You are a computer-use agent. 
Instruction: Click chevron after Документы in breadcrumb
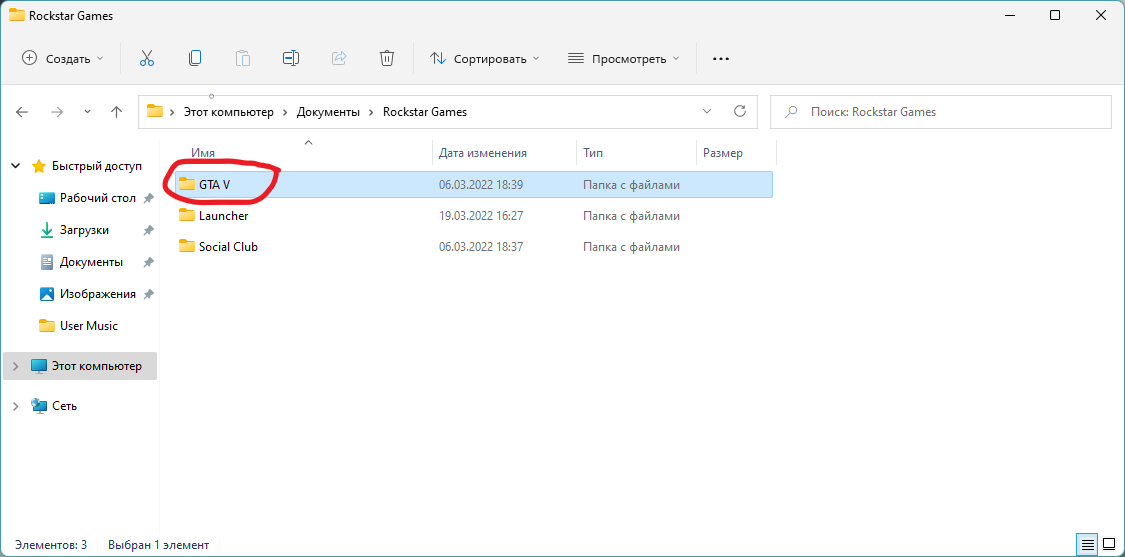coord(371,112)
